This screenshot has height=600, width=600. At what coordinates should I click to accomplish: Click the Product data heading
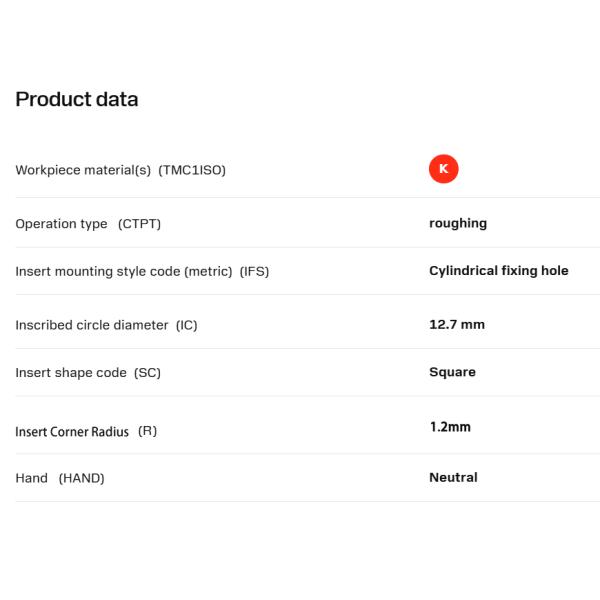click(x=77, y=99)
